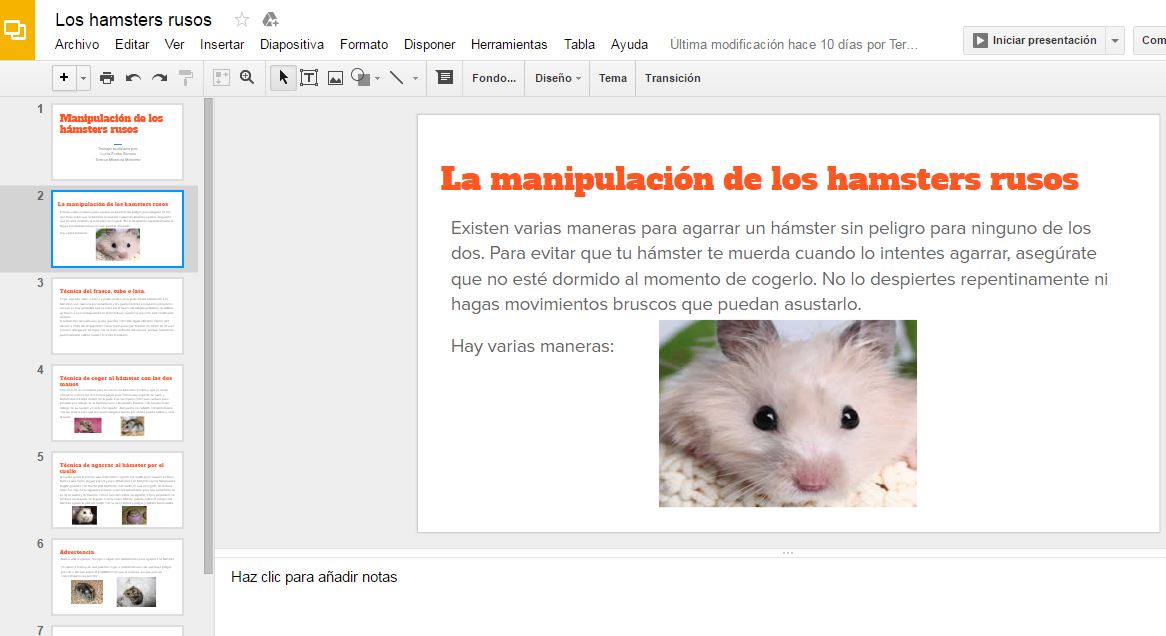Open the Ver menu

[174, 45]
